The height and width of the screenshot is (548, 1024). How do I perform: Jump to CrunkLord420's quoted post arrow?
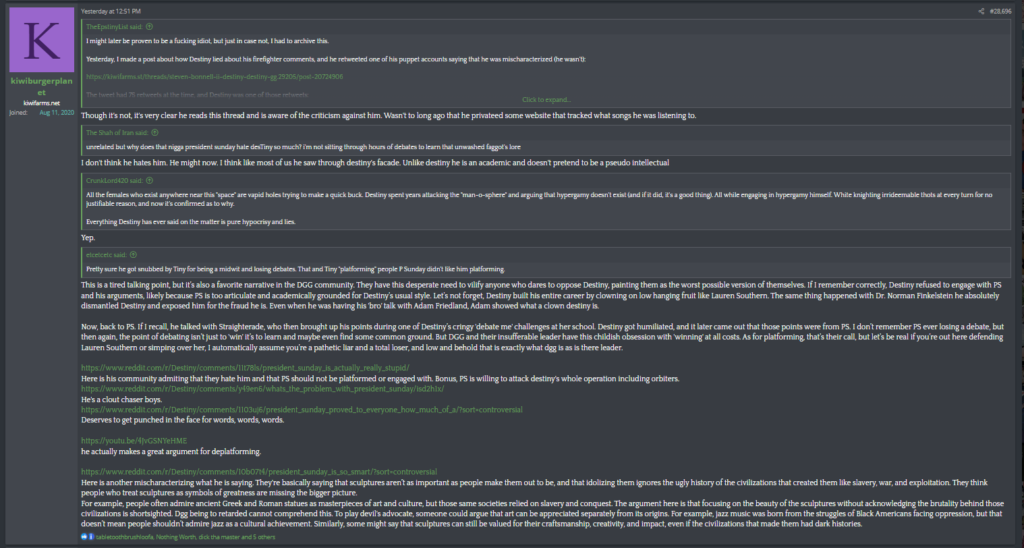[150, 180]
